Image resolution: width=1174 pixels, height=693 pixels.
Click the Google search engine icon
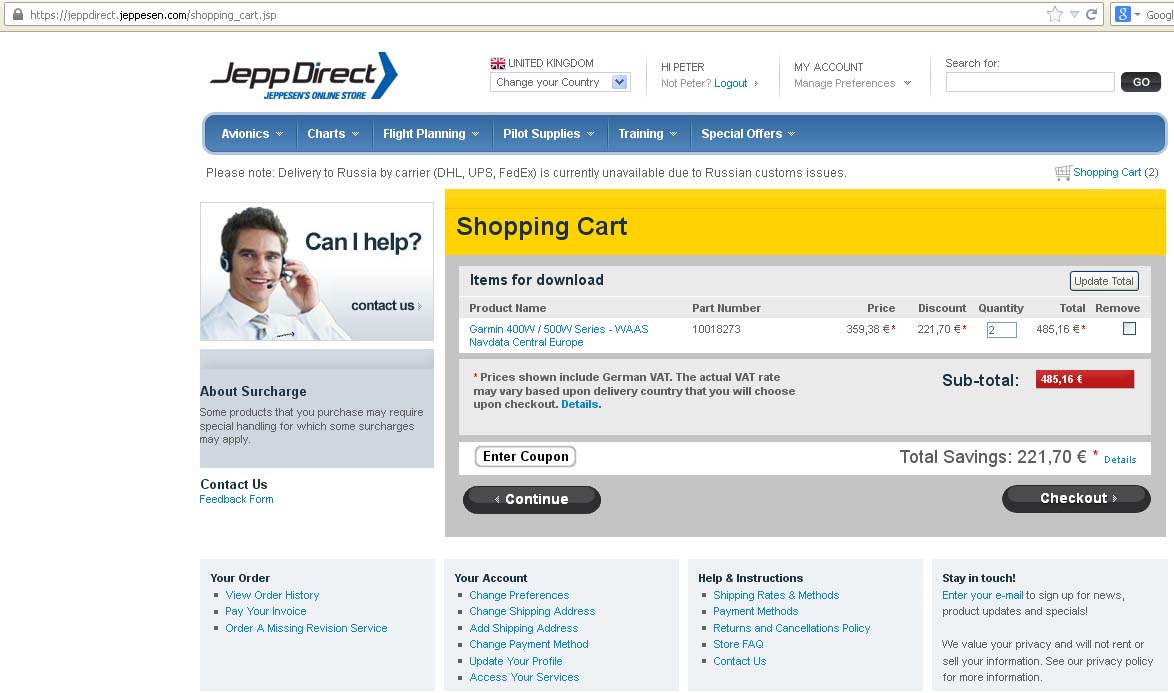[x=1122, y=14]
